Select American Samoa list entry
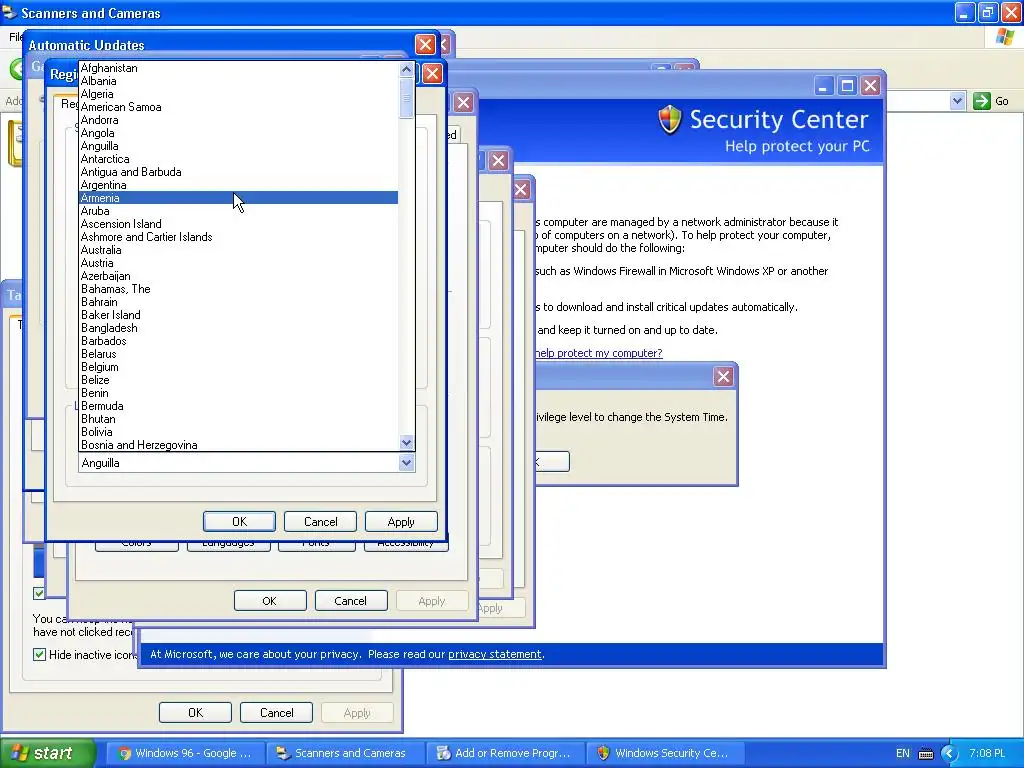The height and width of the screenshot is (768, 1024). (x=238, y=107)
